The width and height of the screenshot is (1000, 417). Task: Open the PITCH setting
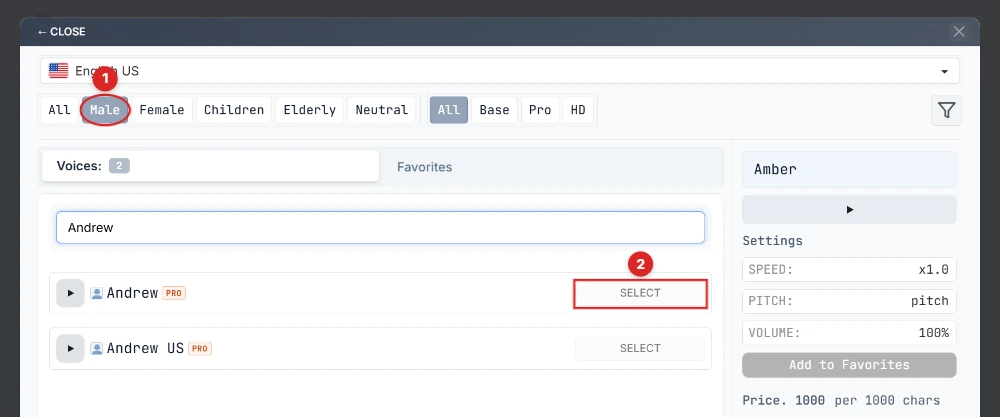(849, 301)
